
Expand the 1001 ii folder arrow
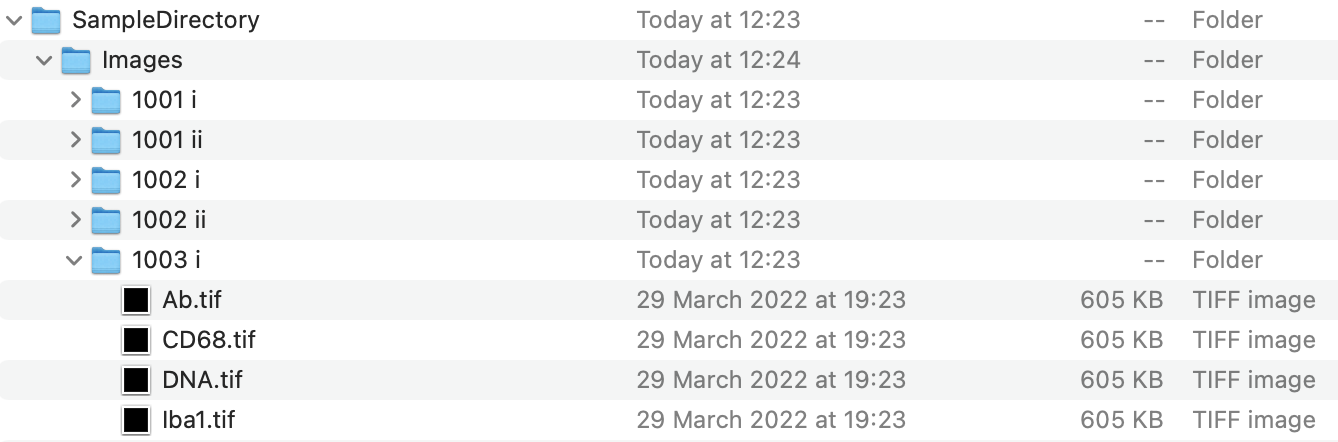click(x=75, y=140)
